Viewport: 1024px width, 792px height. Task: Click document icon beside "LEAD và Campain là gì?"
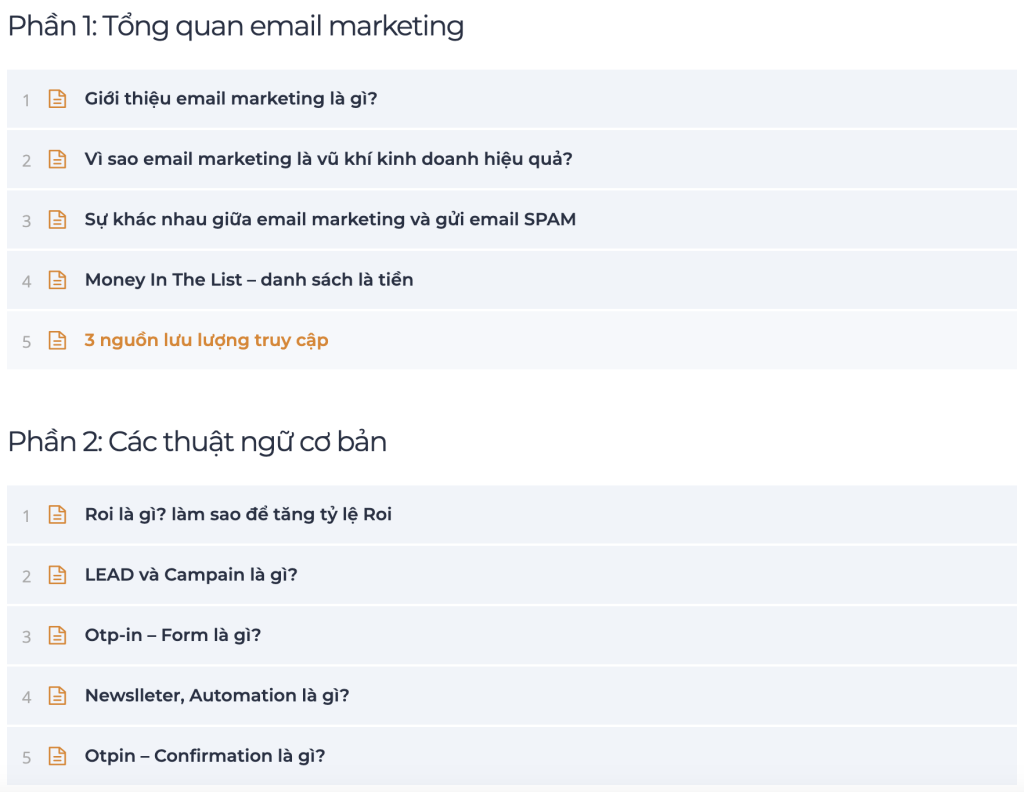(x=58, y=575)
